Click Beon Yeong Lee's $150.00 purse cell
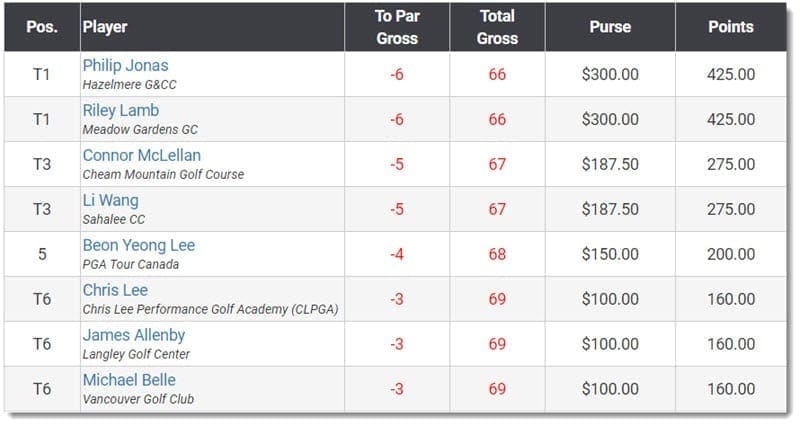Screen dimensions: 800x426 (x=610, y=254)
